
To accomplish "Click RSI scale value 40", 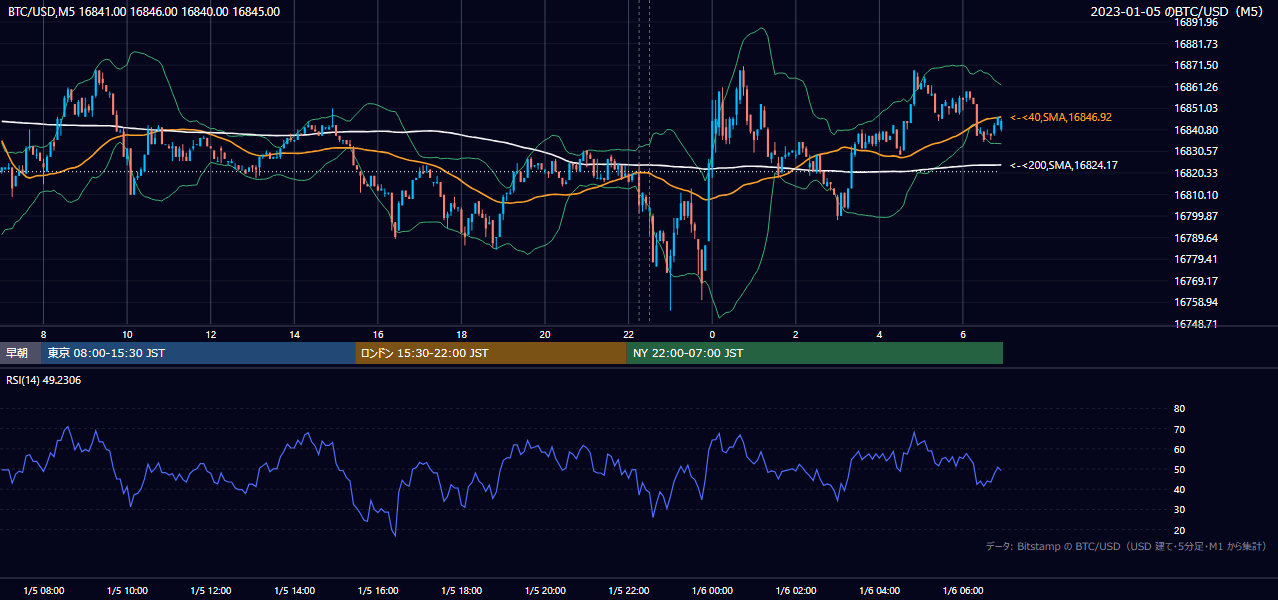I will click(x=1179, y=489).
